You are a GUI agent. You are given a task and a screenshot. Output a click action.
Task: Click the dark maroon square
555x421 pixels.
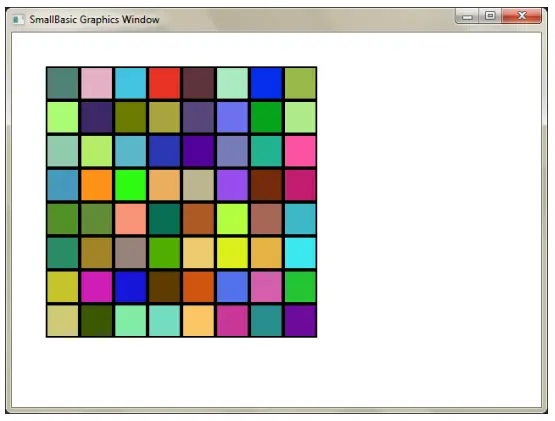click(x=199, y=83)
